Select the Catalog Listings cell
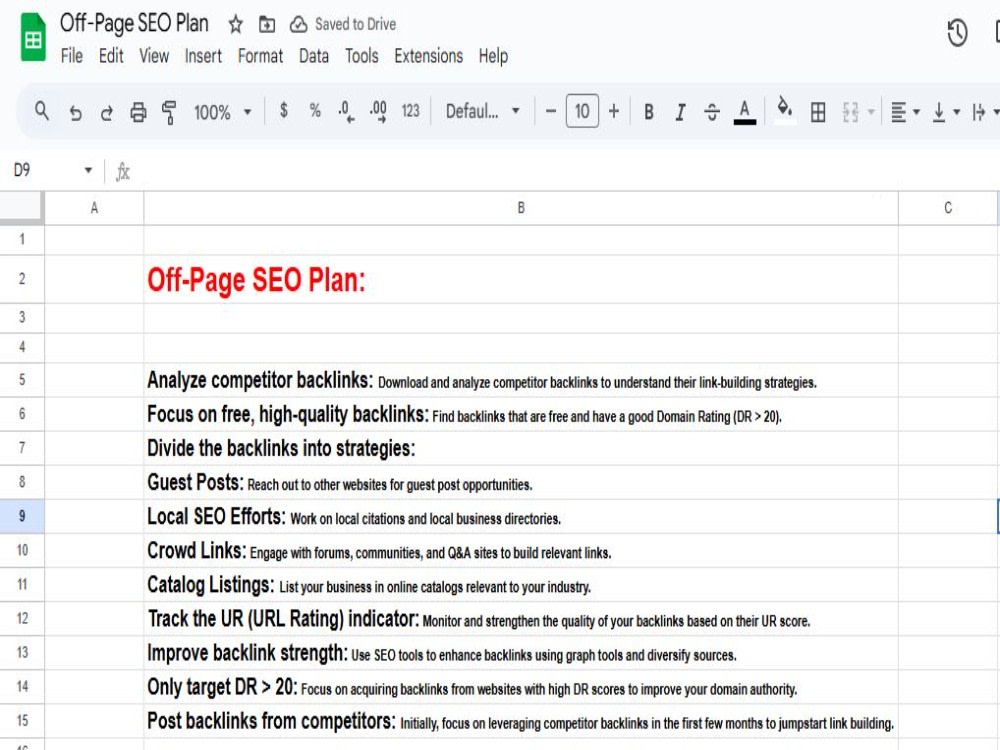This screenshot has width=1000, height=750. [x=521, y=584]
